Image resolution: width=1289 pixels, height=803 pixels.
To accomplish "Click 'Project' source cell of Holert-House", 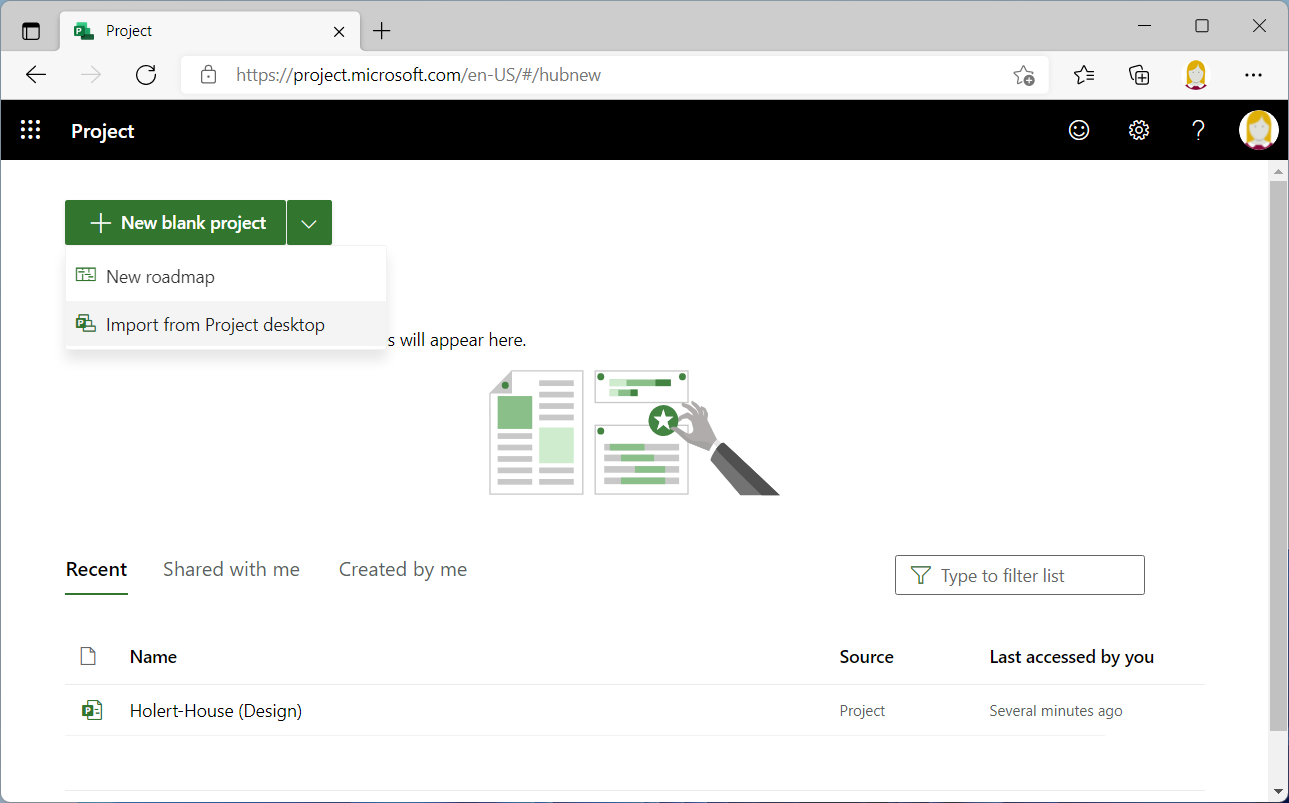I will pos(862,711).
